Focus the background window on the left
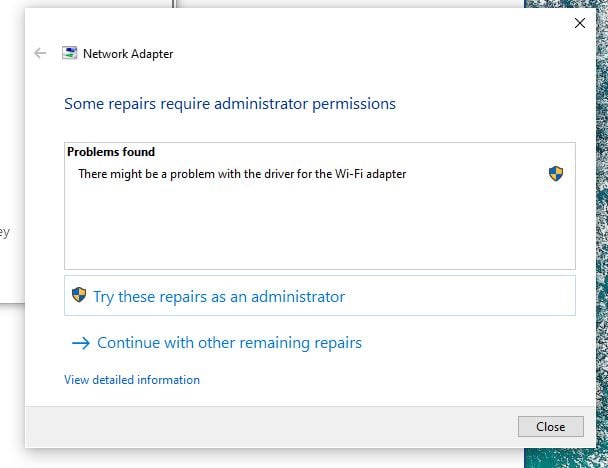The height and width of the screenshot is (468, 608). [x=10, y=150]
